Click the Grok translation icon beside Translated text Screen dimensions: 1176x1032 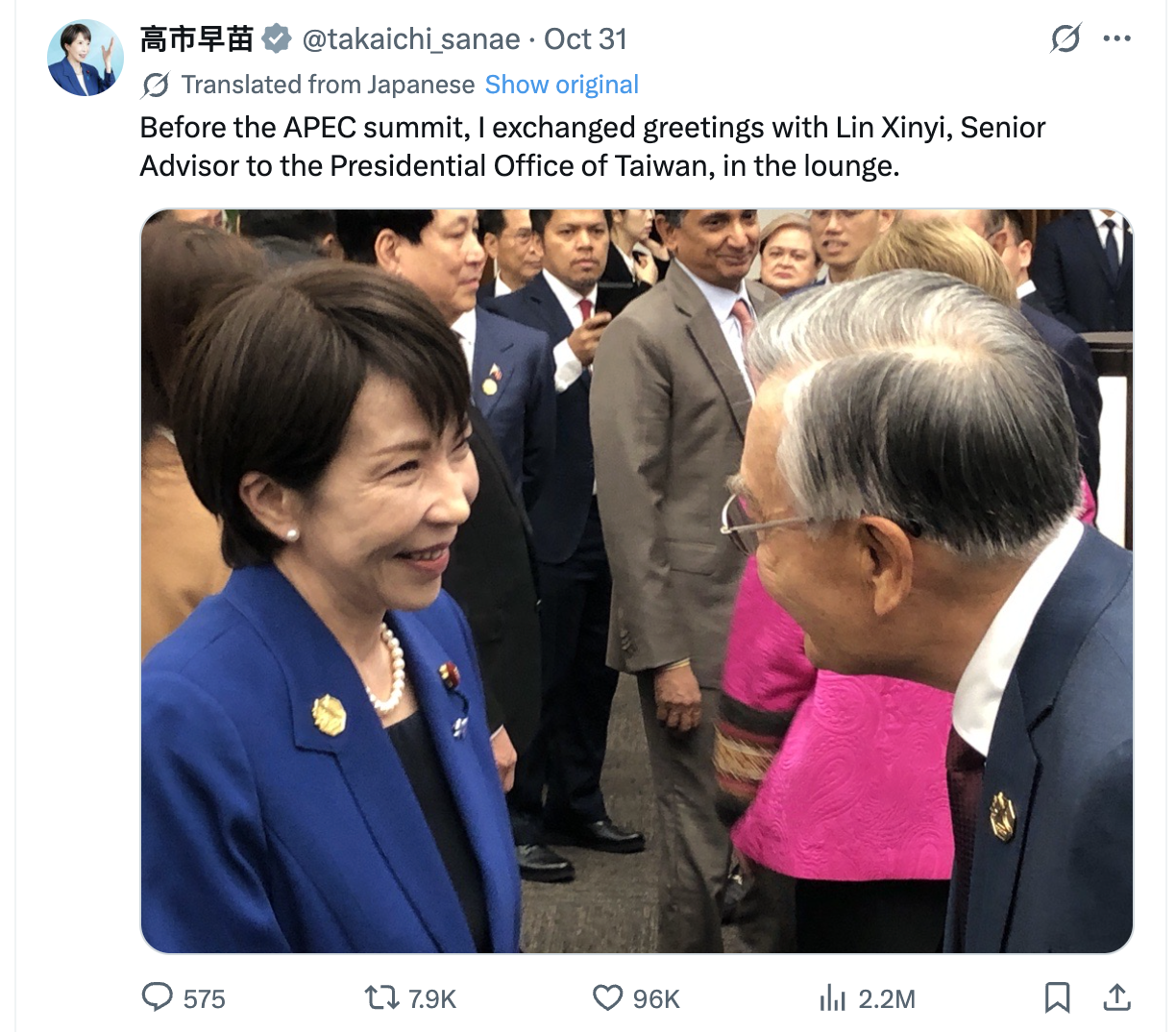pos(156,85)
